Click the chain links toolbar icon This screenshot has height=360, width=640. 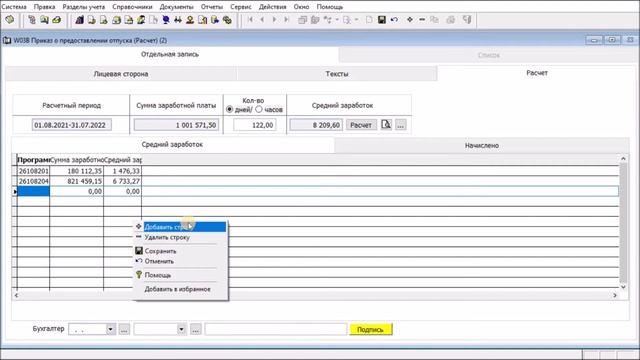(227, 20)
